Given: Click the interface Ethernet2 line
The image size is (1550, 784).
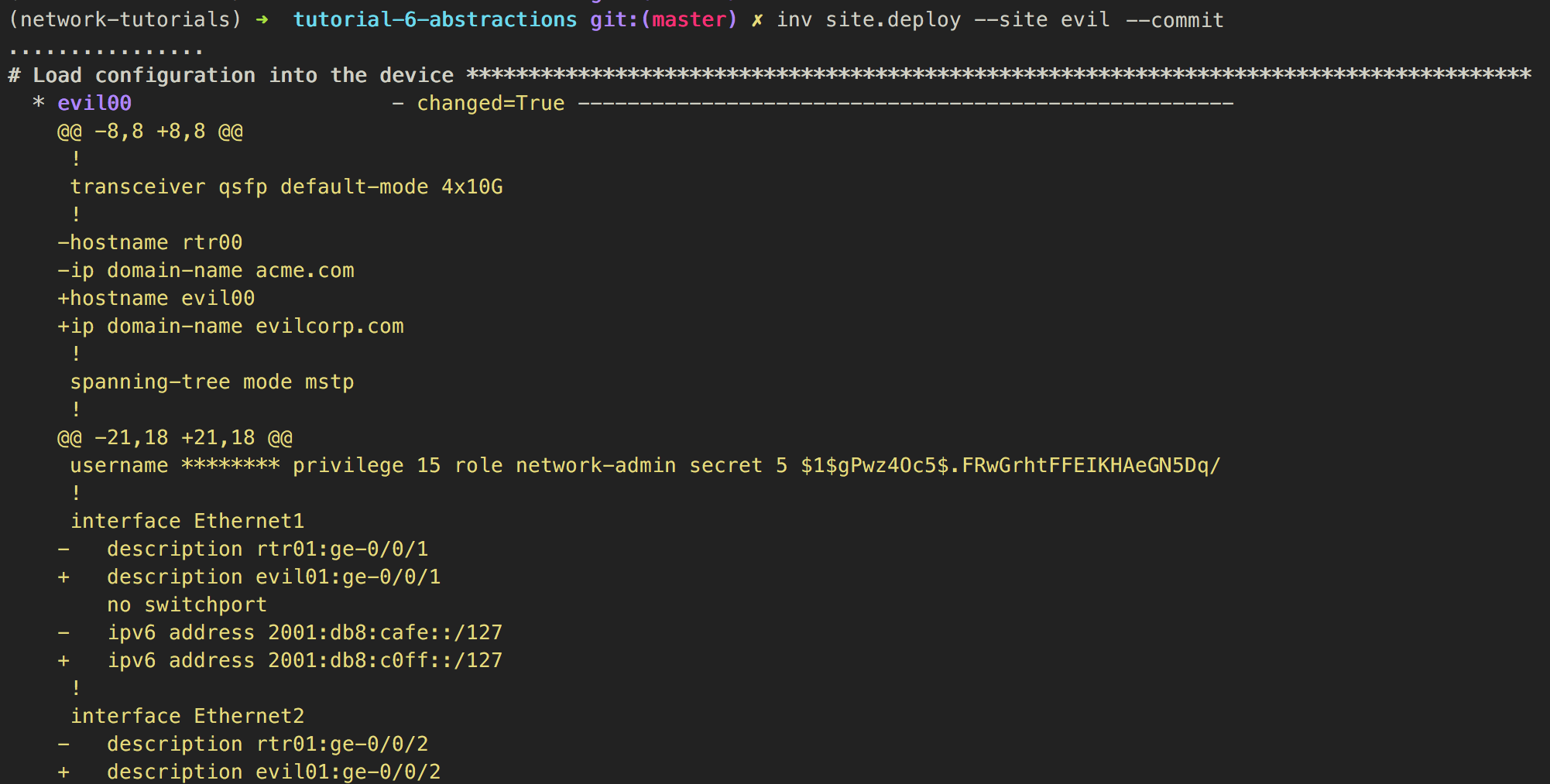Looking at the screenshot, I should [x=187, y=716].
